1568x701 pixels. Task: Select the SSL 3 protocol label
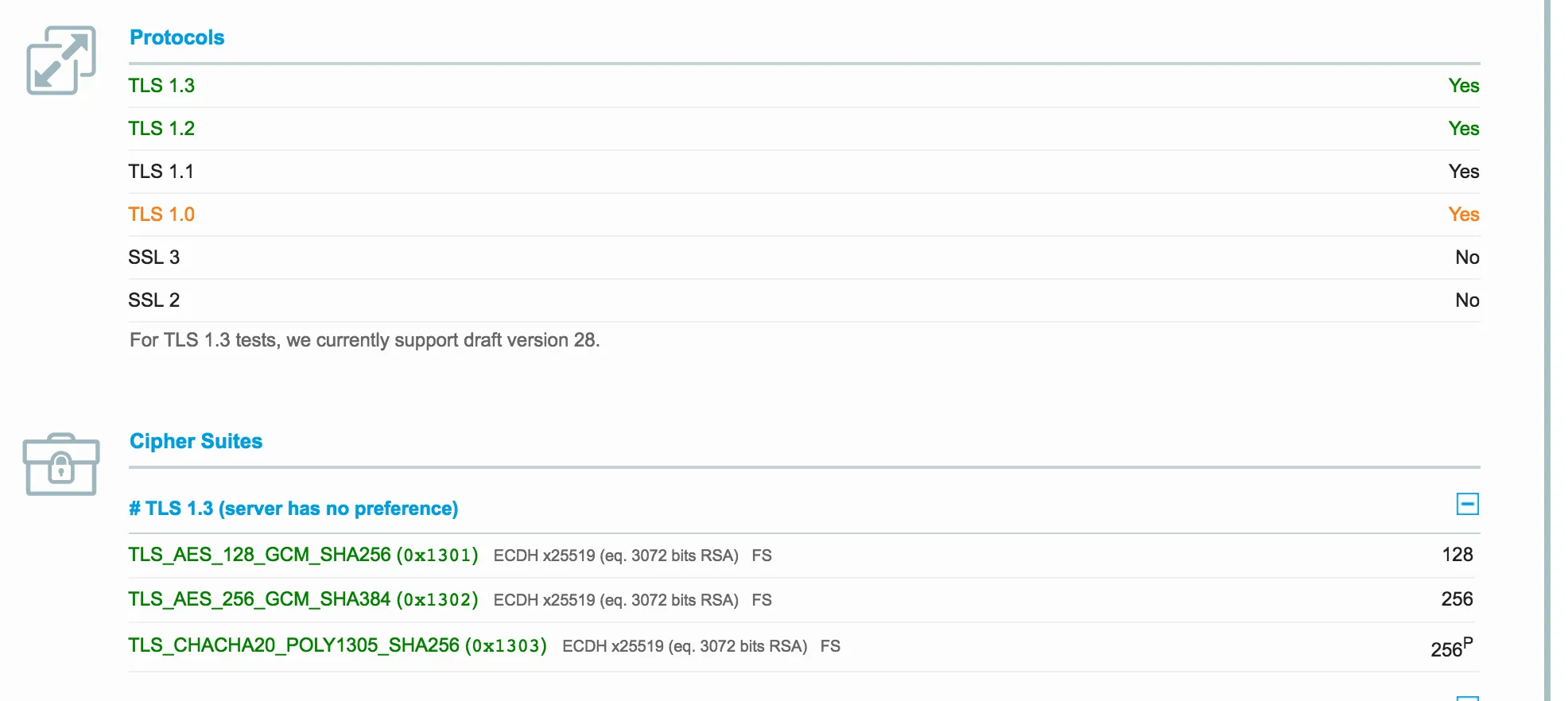[153, 258]
